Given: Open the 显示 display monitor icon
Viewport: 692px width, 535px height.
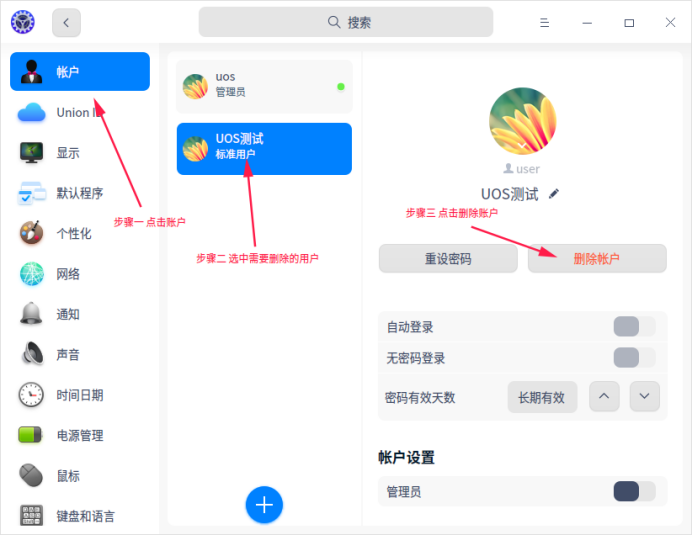Looking at the screenshot, I should (x=31, y=153).
